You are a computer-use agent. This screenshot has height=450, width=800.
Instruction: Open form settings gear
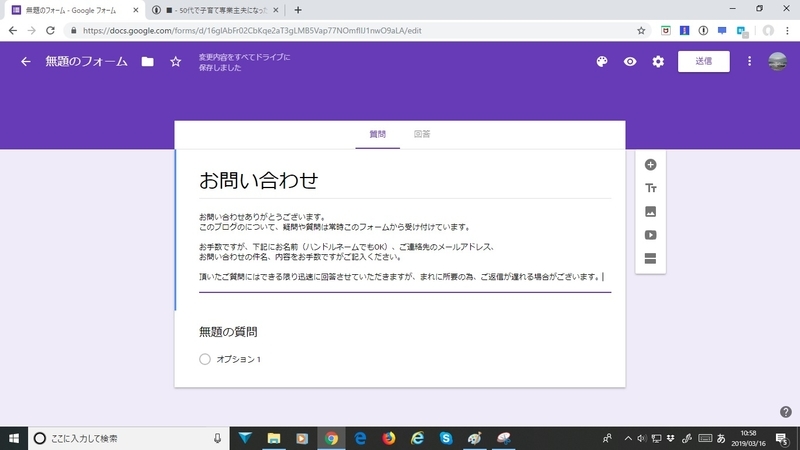658,62
